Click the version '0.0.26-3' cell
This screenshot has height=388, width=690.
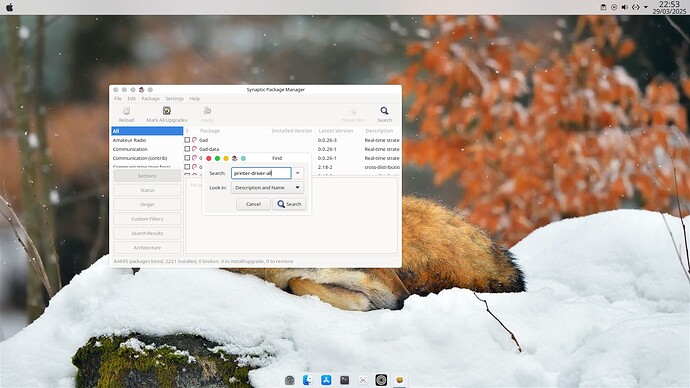coord(327,140)
